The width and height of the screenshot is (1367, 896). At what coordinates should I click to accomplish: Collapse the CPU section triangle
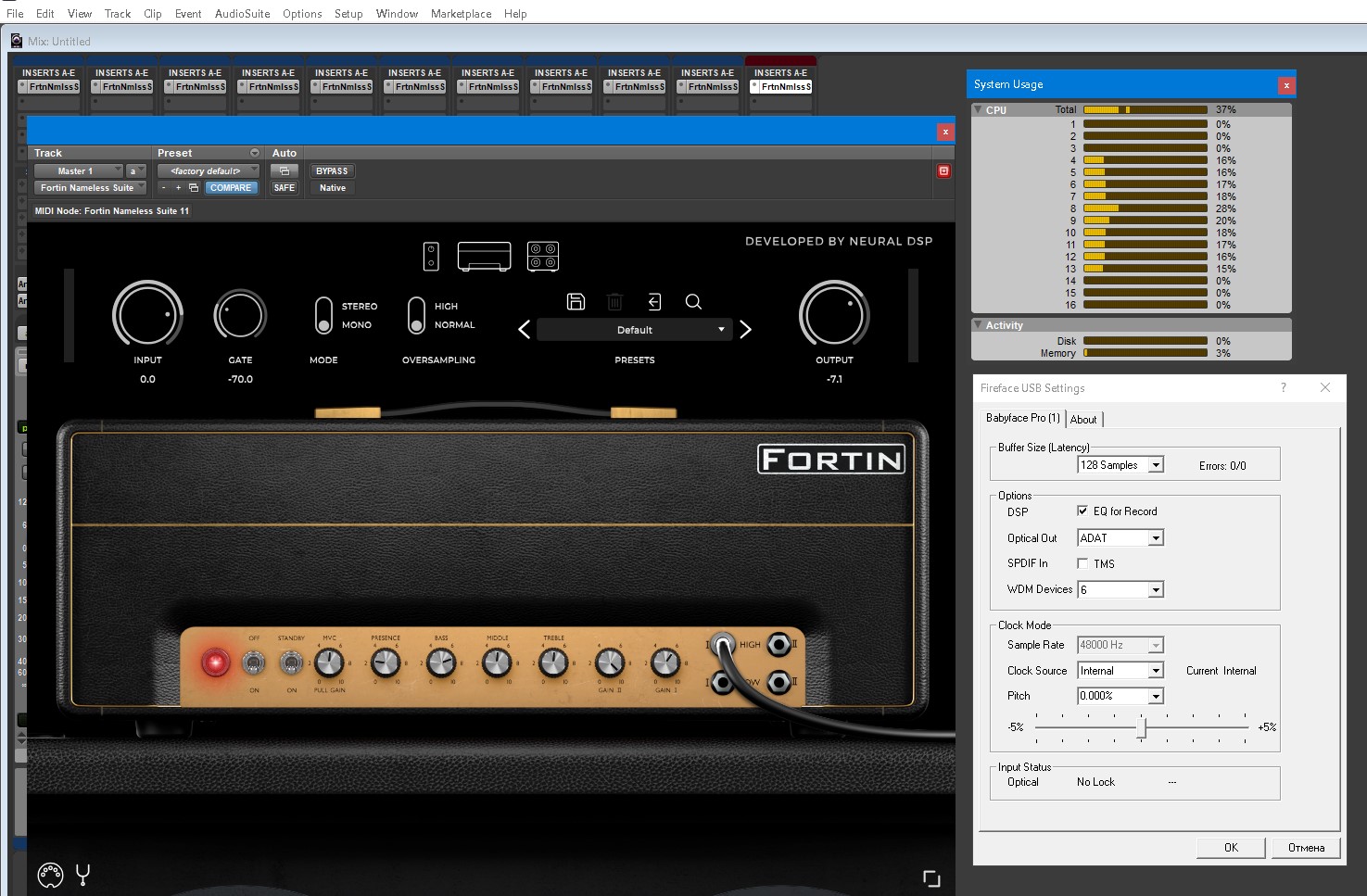tap(978, 109)
